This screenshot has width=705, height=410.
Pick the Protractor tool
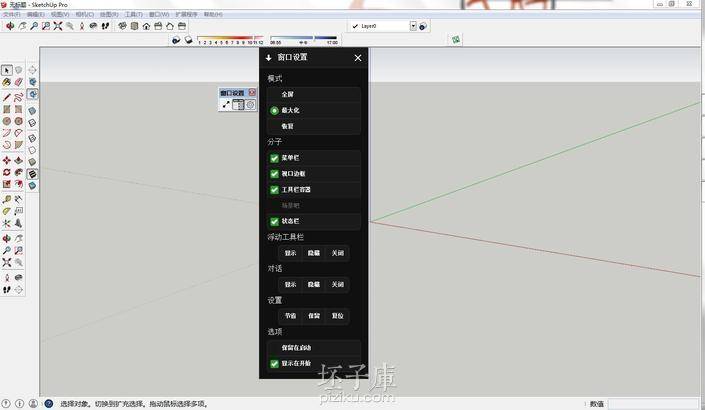click(x=6, y=211)
